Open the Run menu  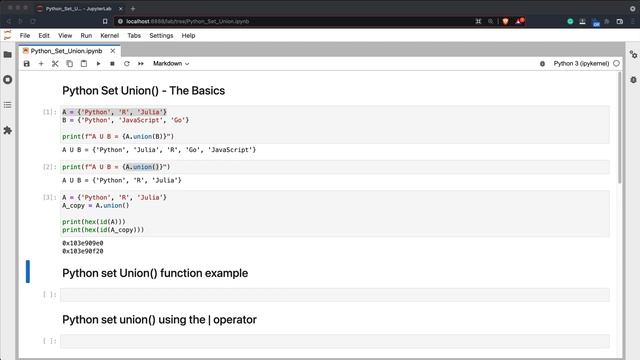click(86, 36)
